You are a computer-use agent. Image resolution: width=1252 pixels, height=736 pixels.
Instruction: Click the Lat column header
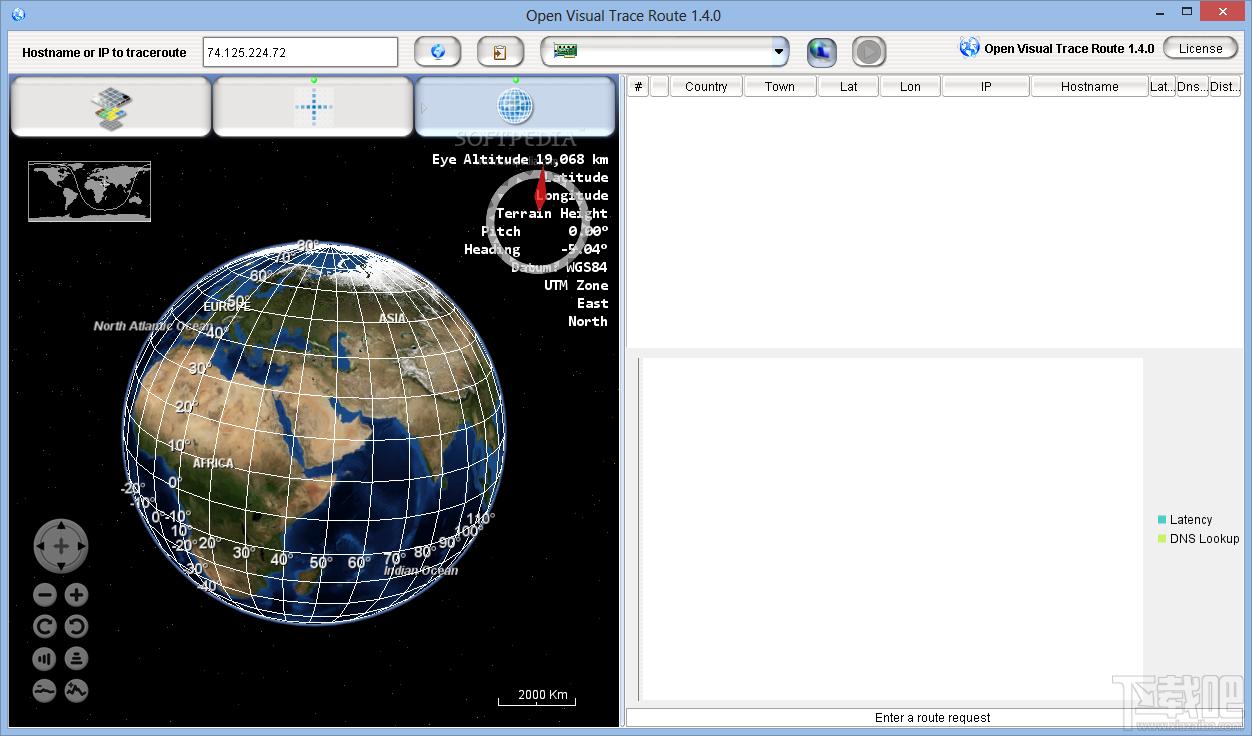pos(848,87)
